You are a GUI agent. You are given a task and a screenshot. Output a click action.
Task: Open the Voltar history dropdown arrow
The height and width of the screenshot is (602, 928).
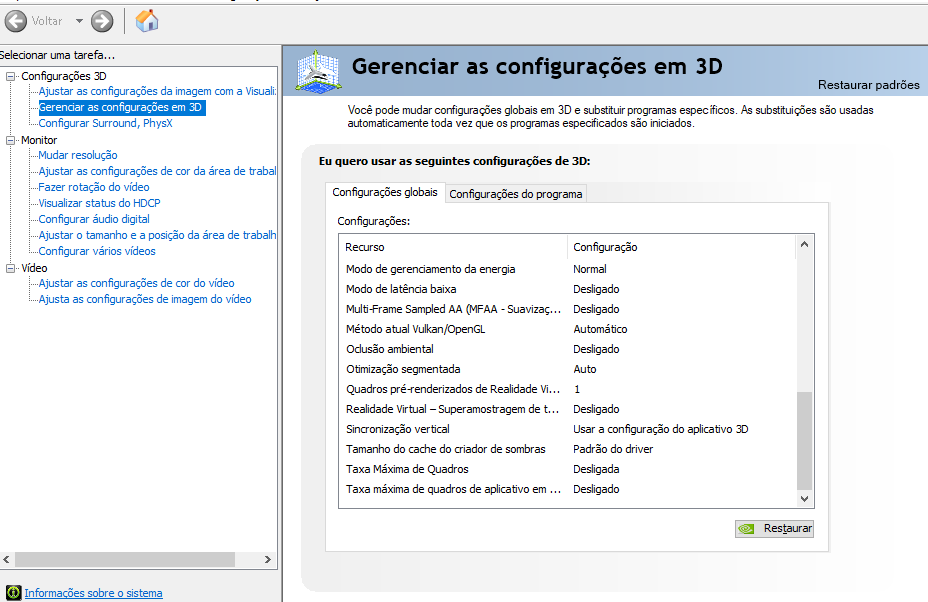79,21
